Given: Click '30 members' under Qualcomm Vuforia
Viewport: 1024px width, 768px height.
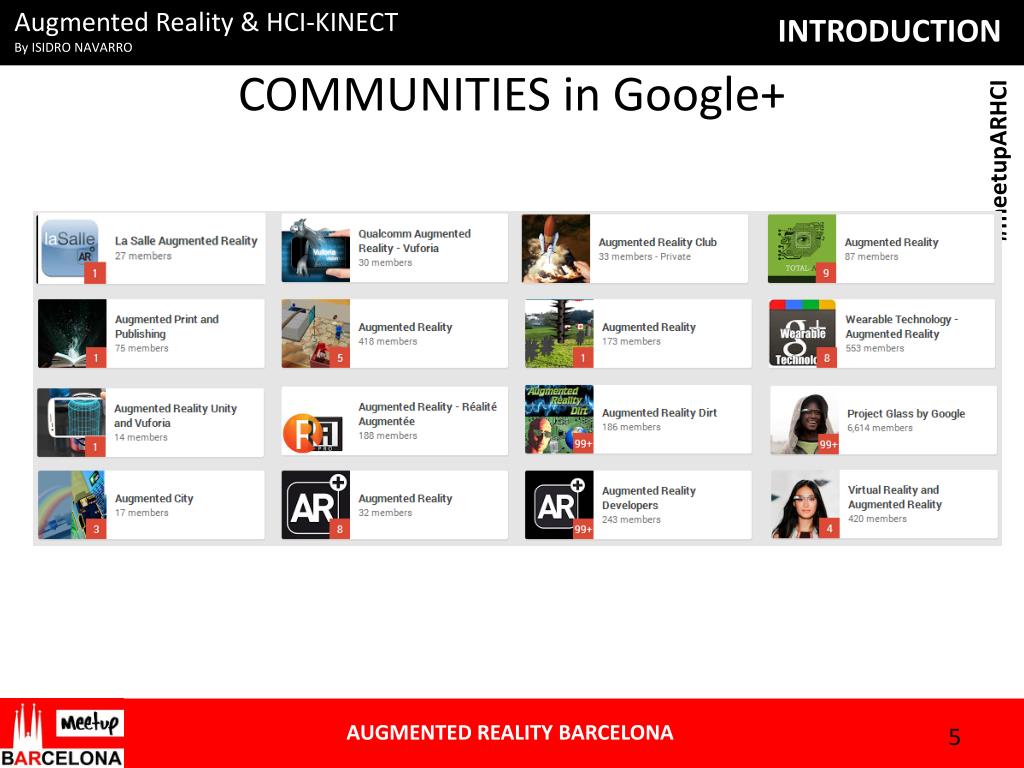Looking at the screenshot, I should 385,263.
